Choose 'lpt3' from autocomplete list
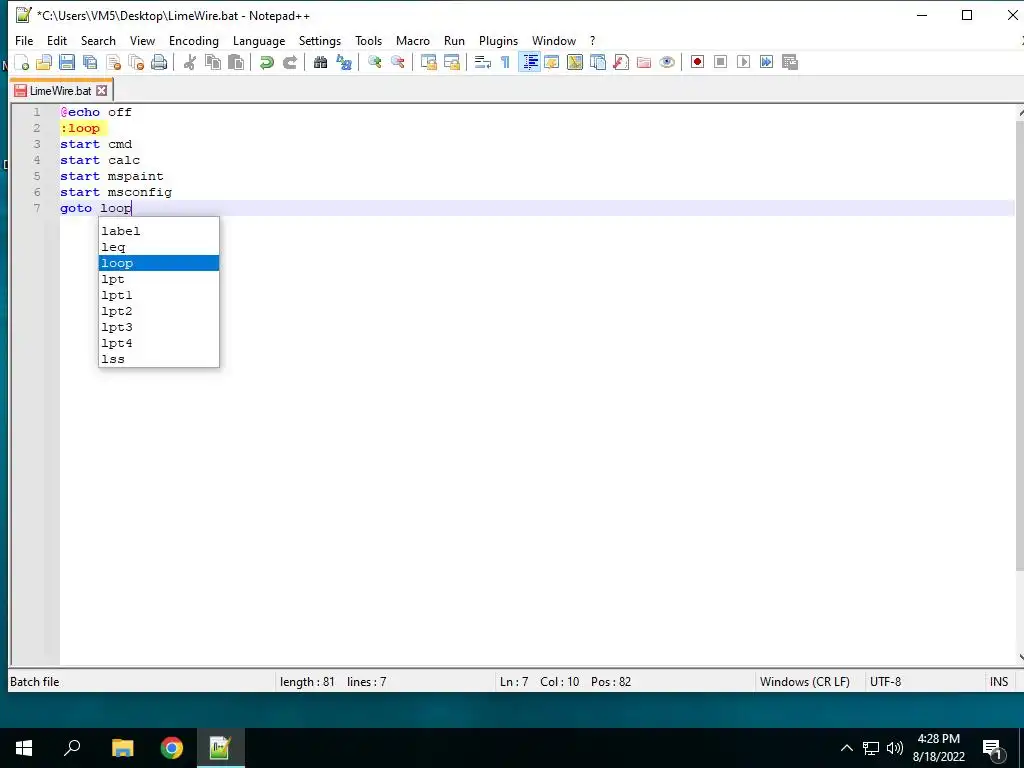 click(159, 327)
